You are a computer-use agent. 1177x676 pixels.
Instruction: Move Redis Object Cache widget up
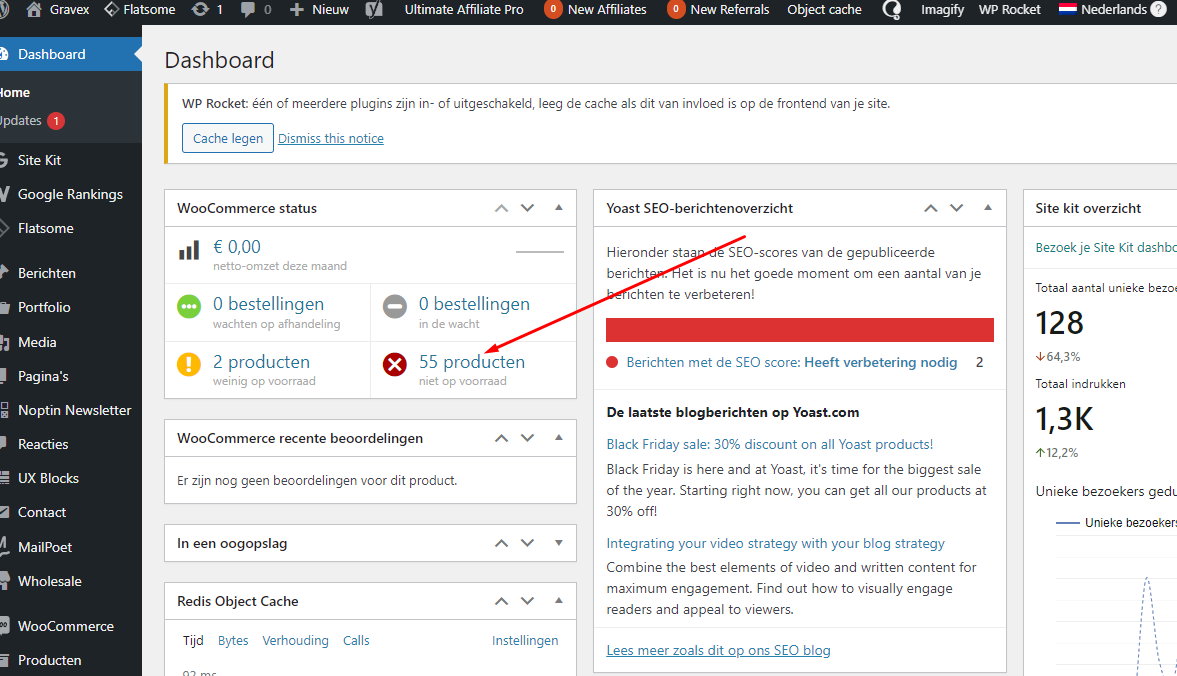click(x=501, y=601)
